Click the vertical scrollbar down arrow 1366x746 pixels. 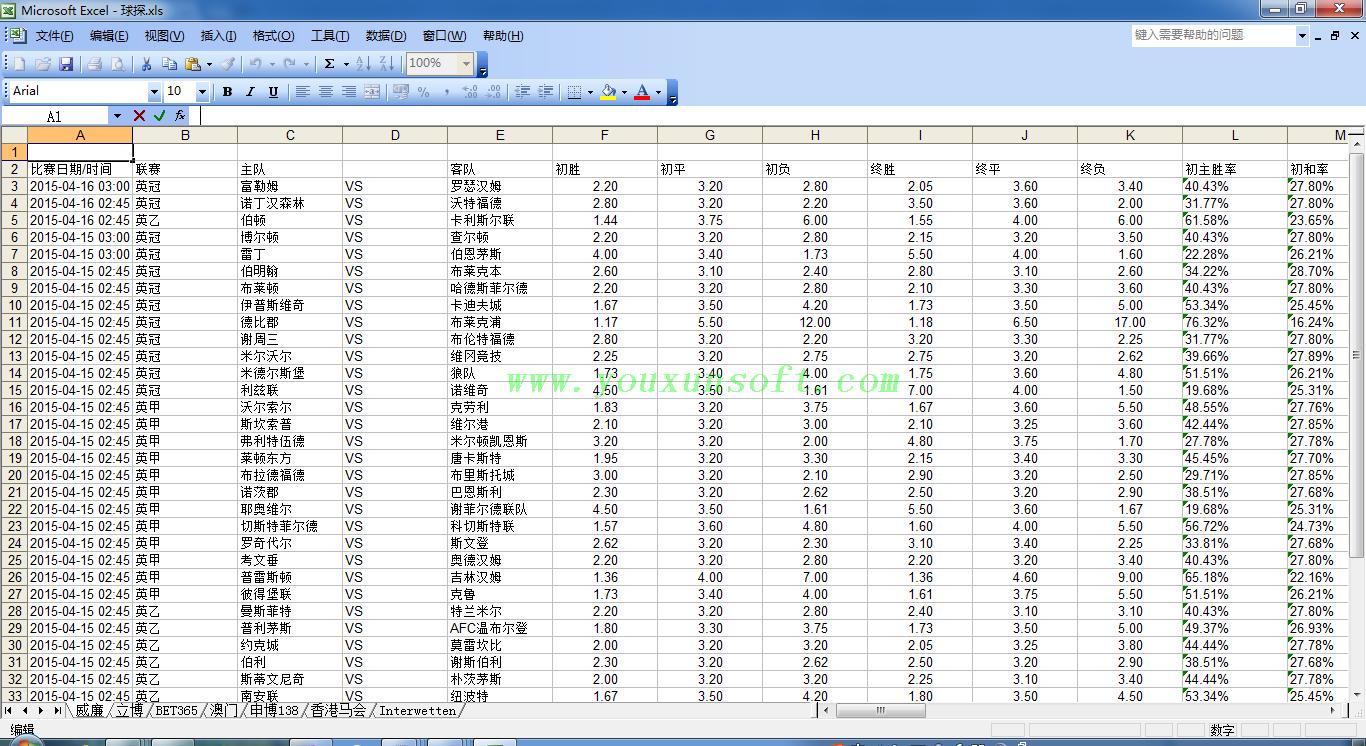click(x=1357, y=696)
